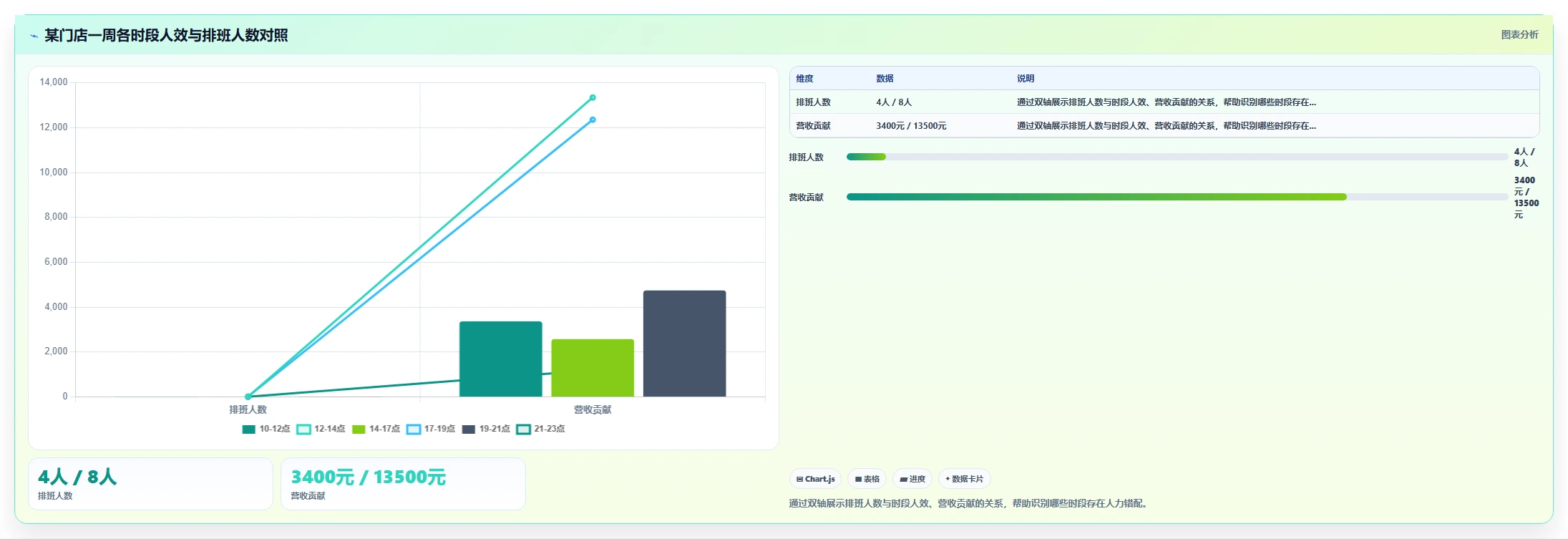1568x539 pixels.
Task: Click the 数据 table column header
Action: point(885,79)
